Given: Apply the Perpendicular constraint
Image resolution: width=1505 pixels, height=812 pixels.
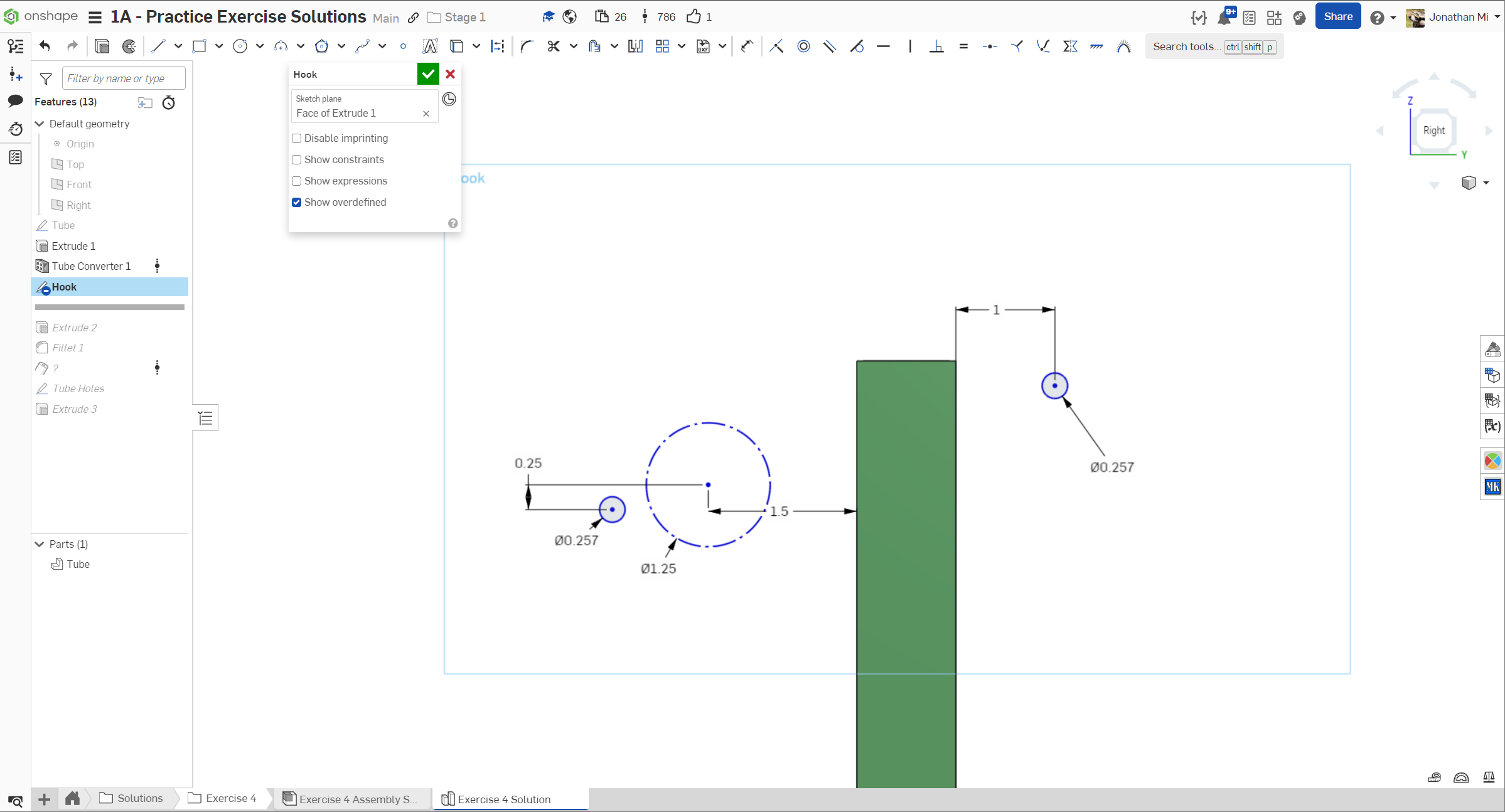Looking at the screenshot, I should tap(936, 46).
